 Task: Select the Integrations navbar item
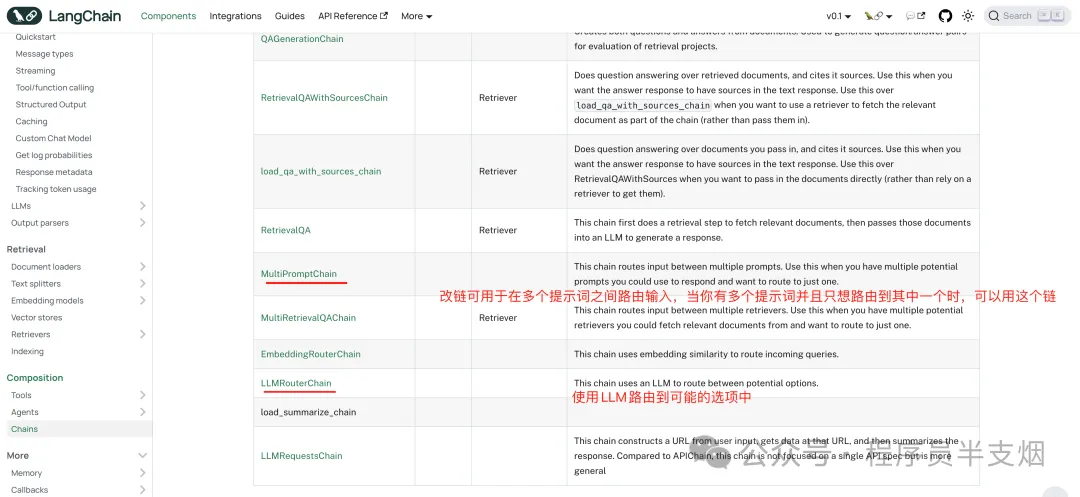[236, 16]
